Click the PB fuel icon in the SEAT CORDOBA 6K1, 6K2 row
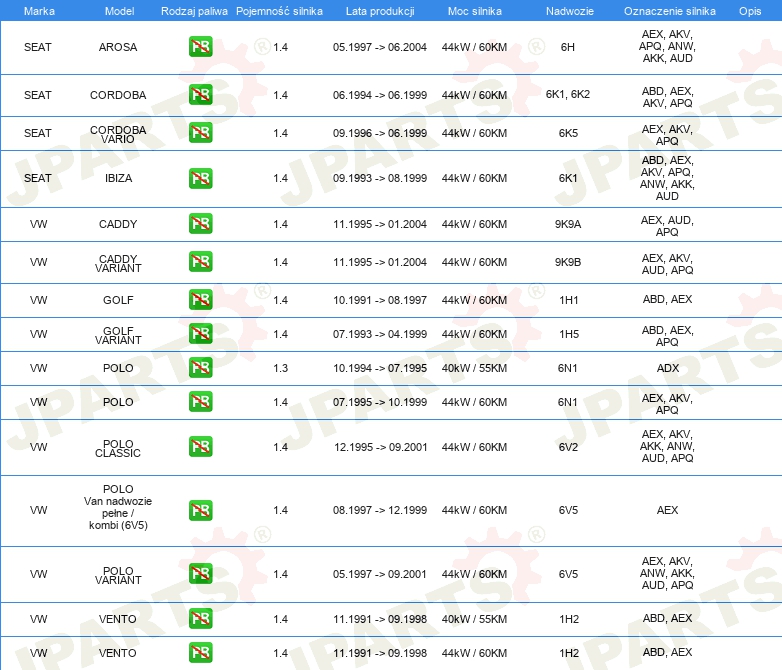 pos(200,95)
